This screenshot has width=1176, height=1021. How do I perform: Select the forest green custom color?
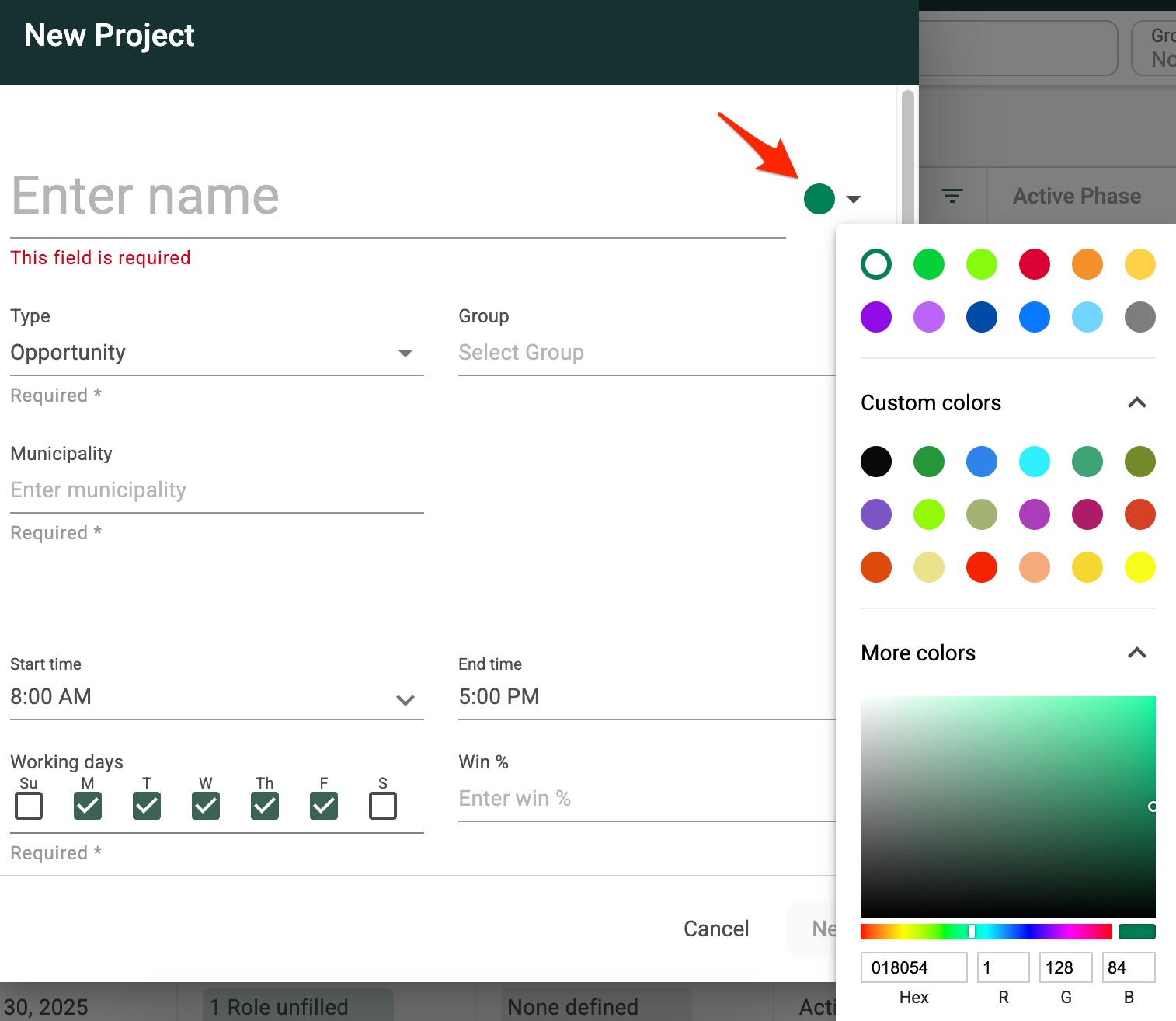[x=929, y=462]
